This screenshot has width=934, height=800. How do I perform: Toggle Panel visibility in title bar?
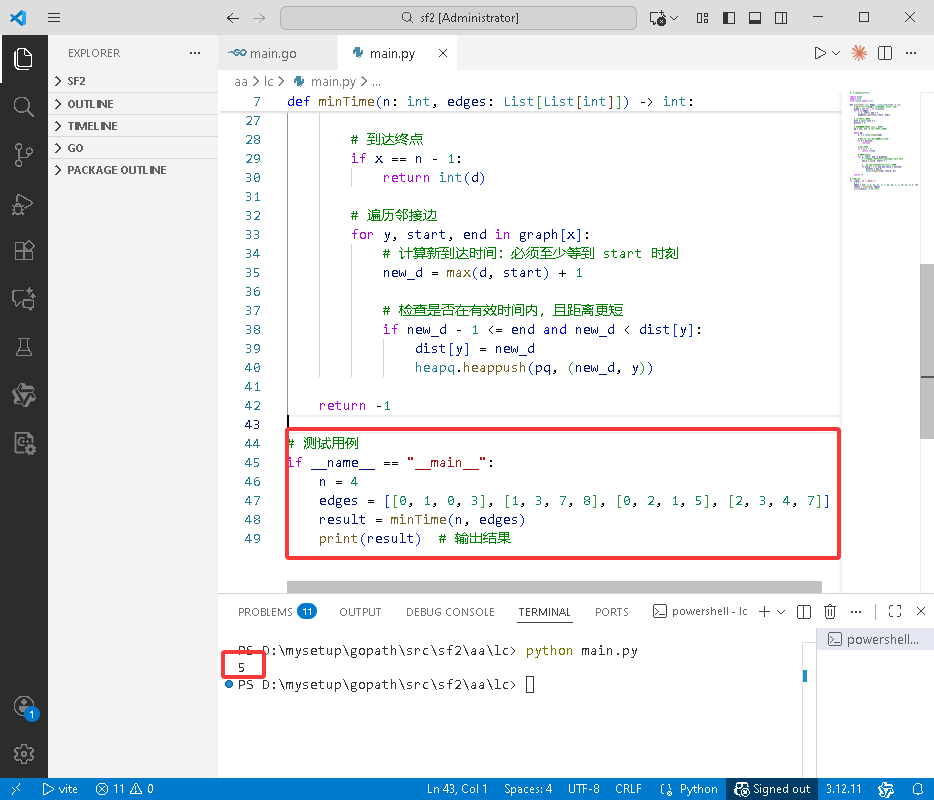click(x=755, y=18)
